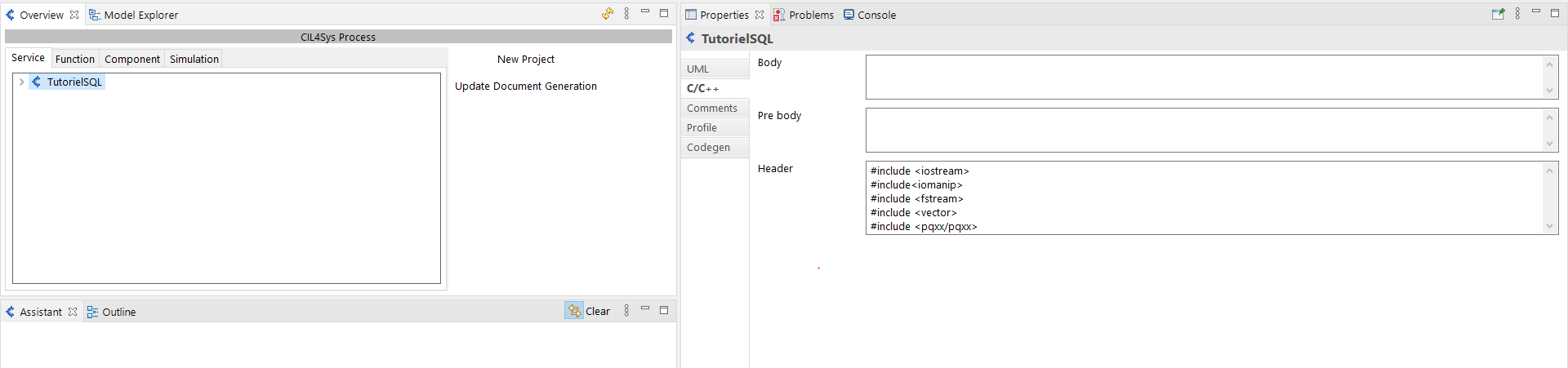Screen dimensions: 1568x368
Task: Switch to the Problems tab
Action: [x=804, y=15]
